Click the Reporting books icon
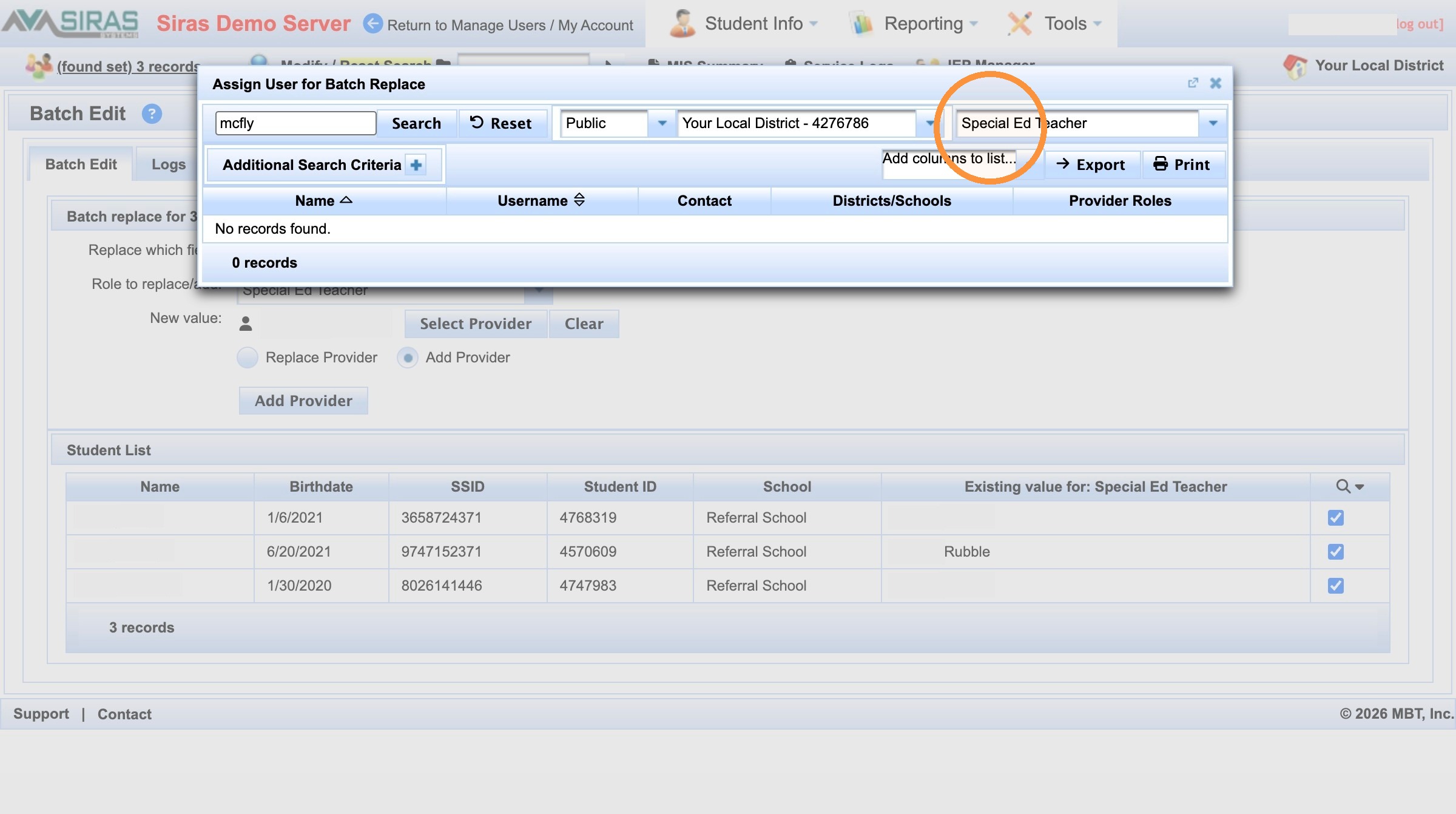Screen dimensions: 1456x814 click(861, 24)
